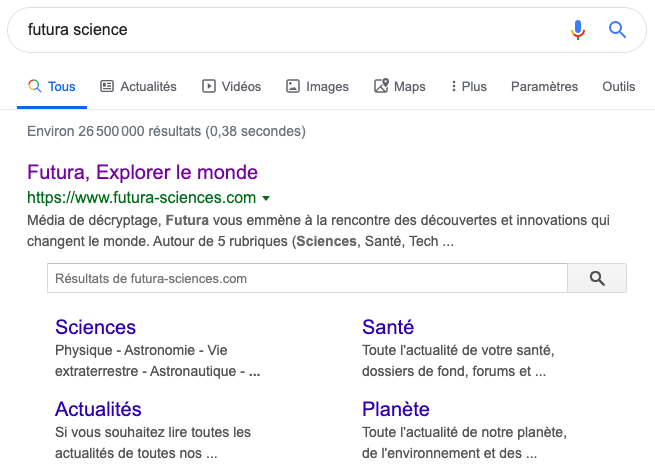Switch to the Maps search tab

coord(400,86)
